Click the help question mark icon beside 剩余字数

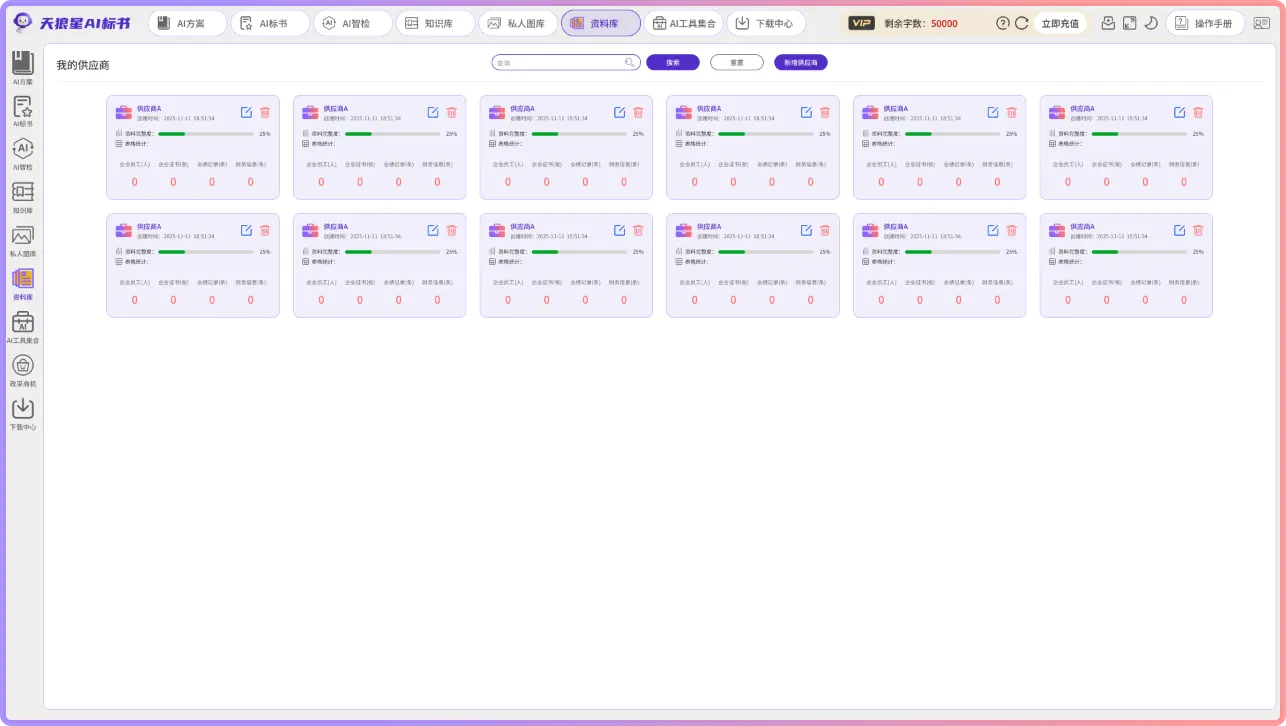pos(1003,23)
